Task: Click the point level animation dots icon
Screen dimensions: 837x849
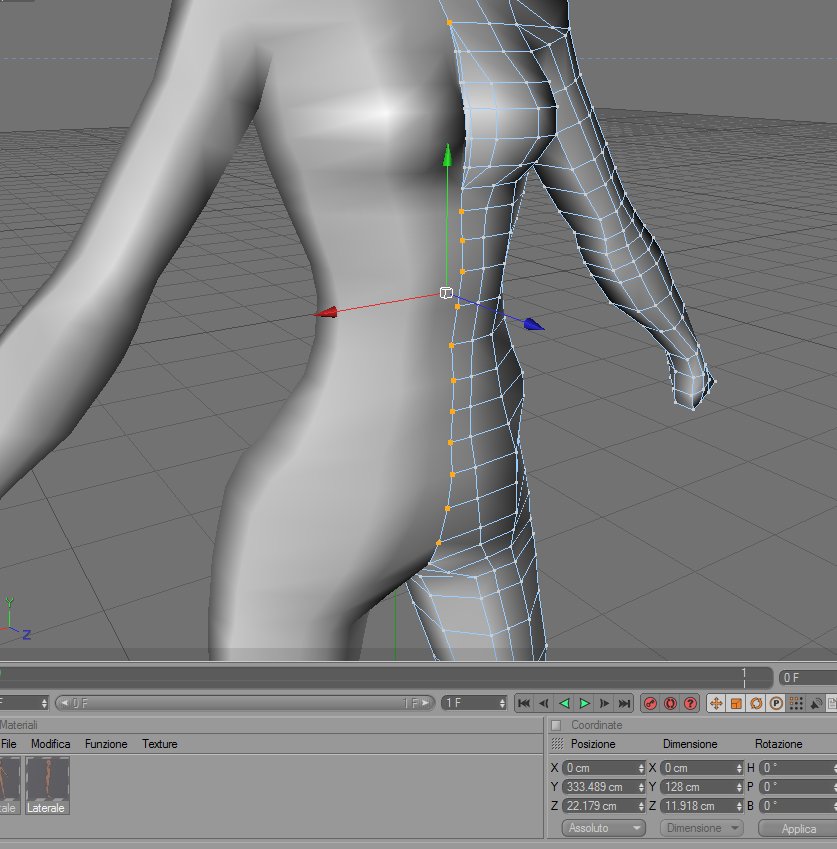Action: click(x=796, y=703)
